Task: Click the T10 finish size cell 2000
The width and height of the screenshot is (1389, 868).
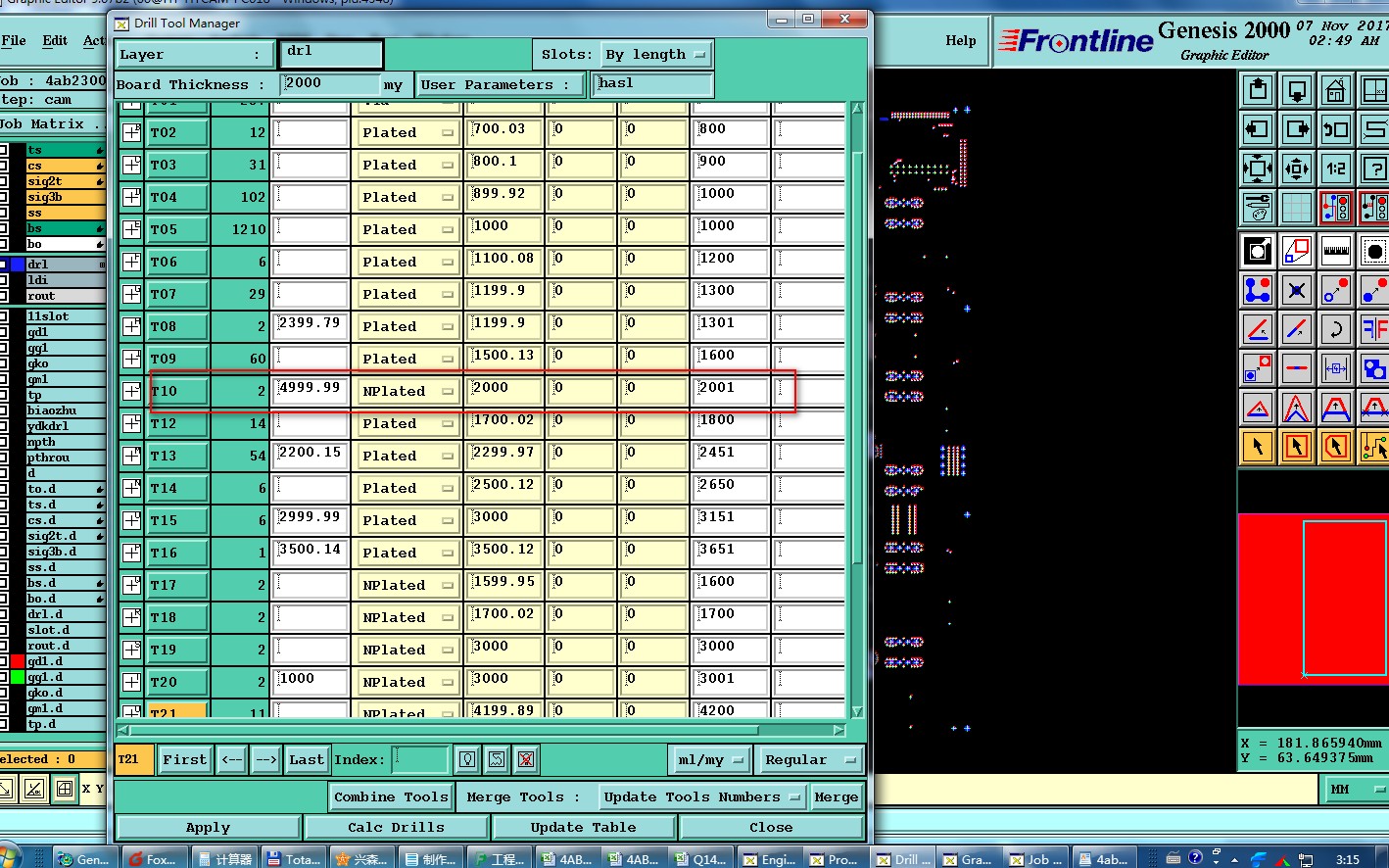Action: click(504, 391)
